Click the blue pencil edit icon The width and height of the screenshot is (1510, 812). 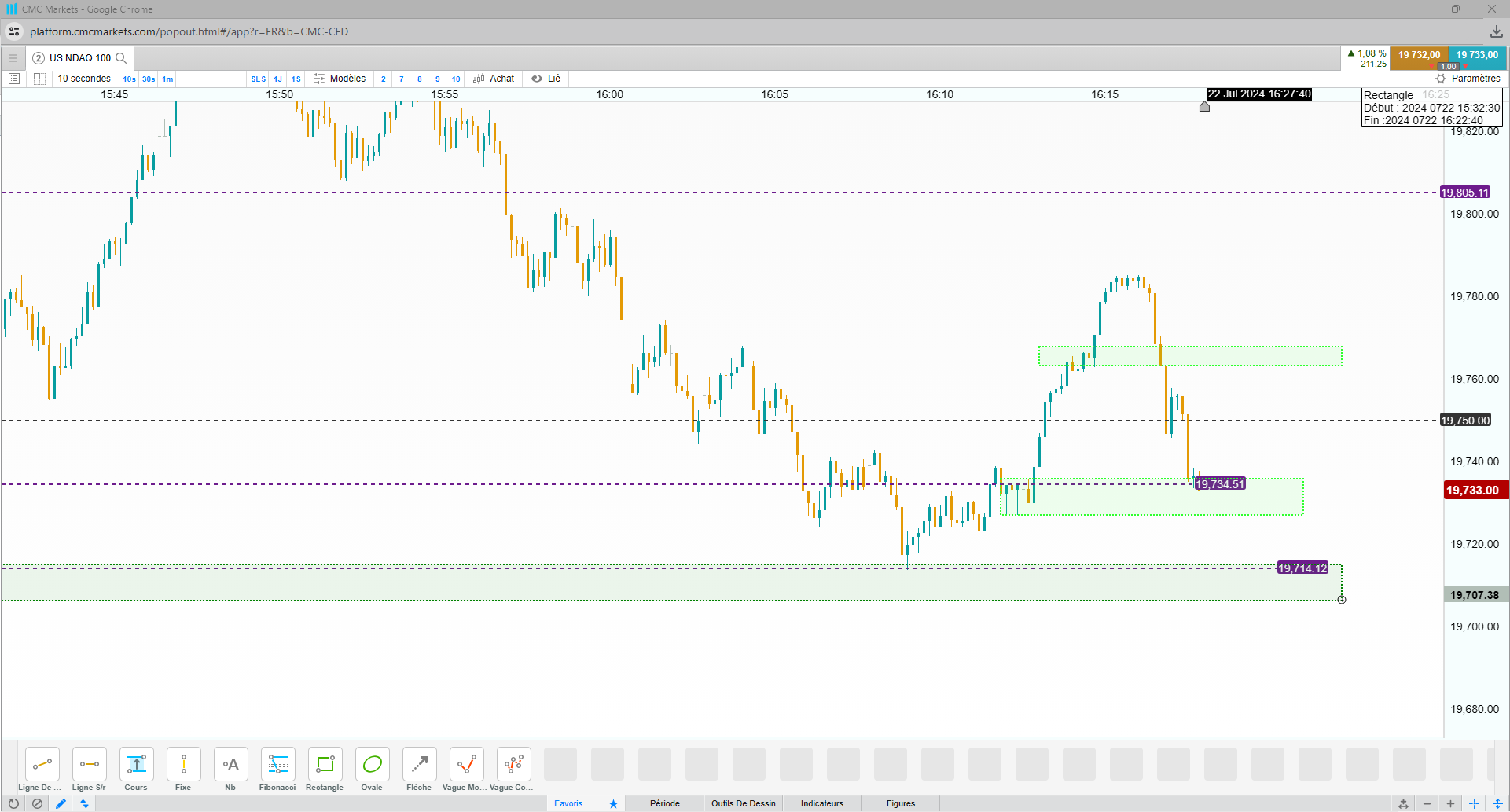[x=61, y=803]
